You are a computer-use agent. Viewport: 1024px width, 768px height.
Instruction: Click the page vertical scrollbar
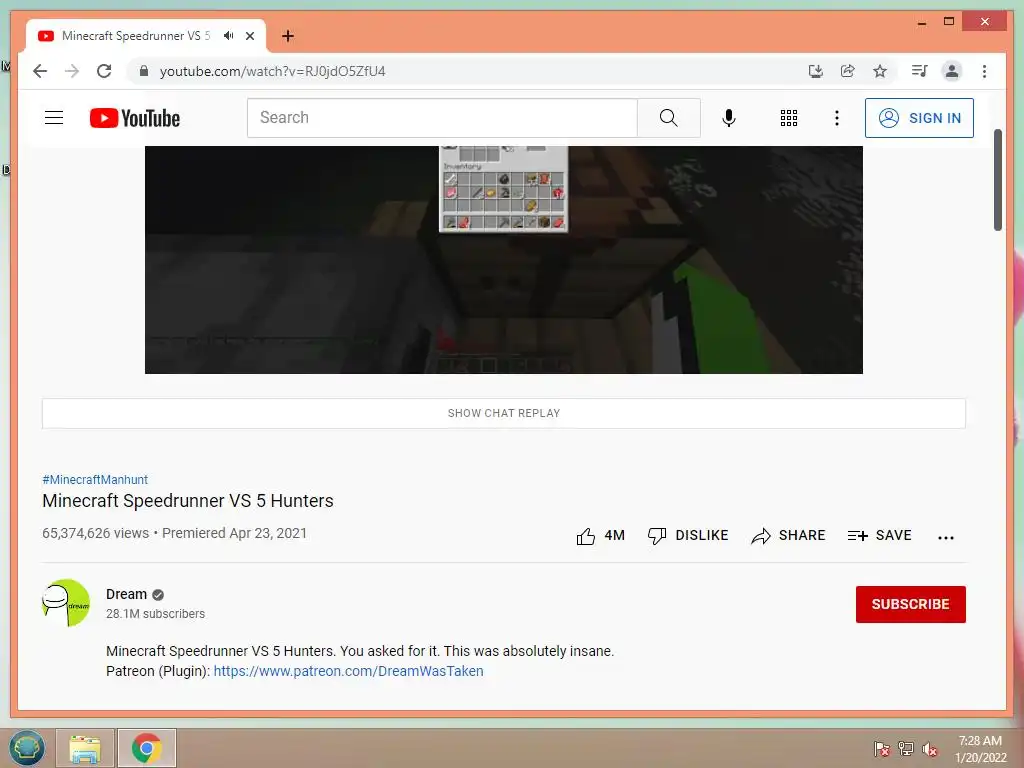997,180
